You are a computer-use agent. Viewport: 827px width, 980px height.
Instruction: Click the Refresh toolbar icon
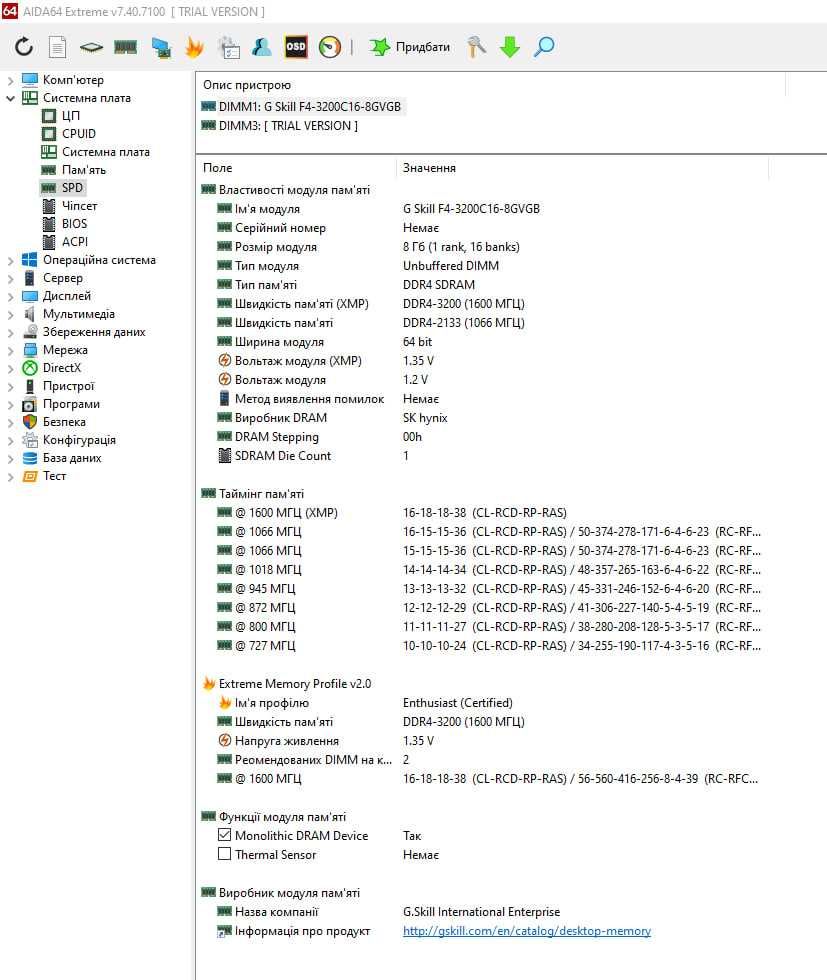point(24,47)
